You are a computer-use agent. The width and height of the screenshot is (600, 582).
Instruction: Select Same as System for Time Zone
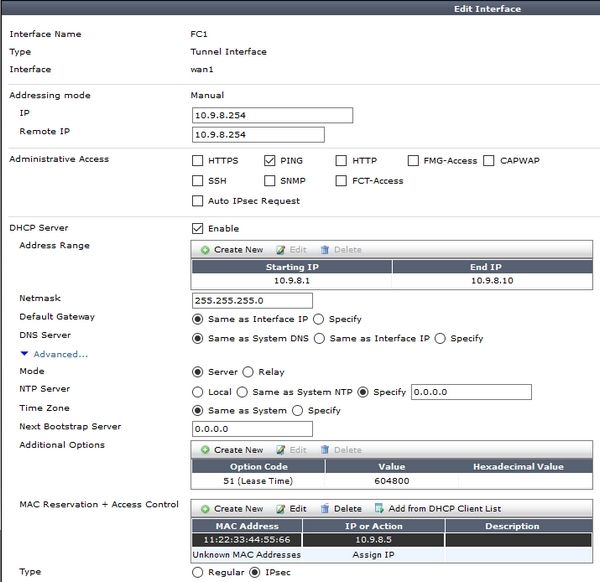[x=197, y=411]
